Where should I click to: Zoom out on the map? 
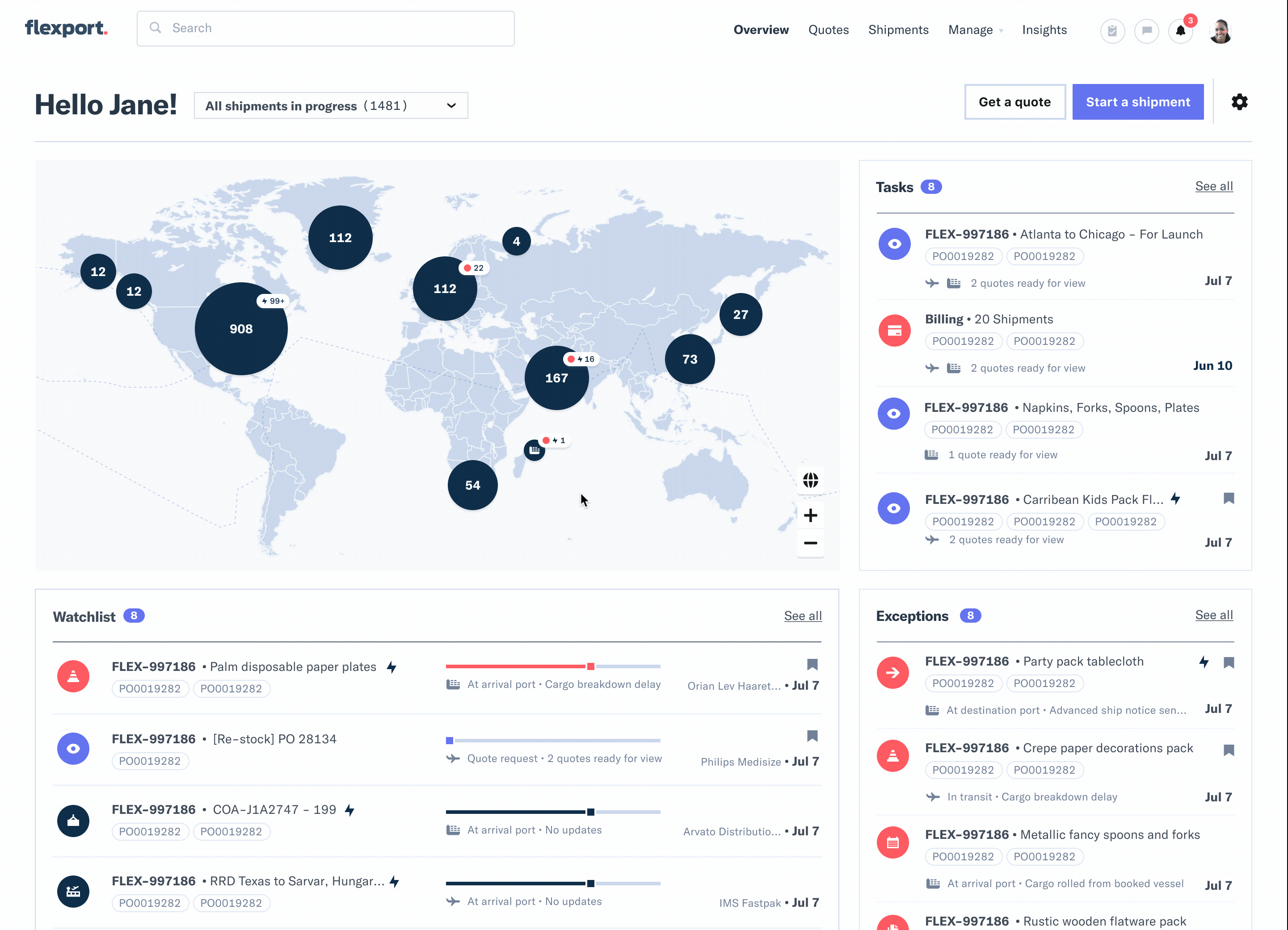pyautogui.click(x=810, y=543)
